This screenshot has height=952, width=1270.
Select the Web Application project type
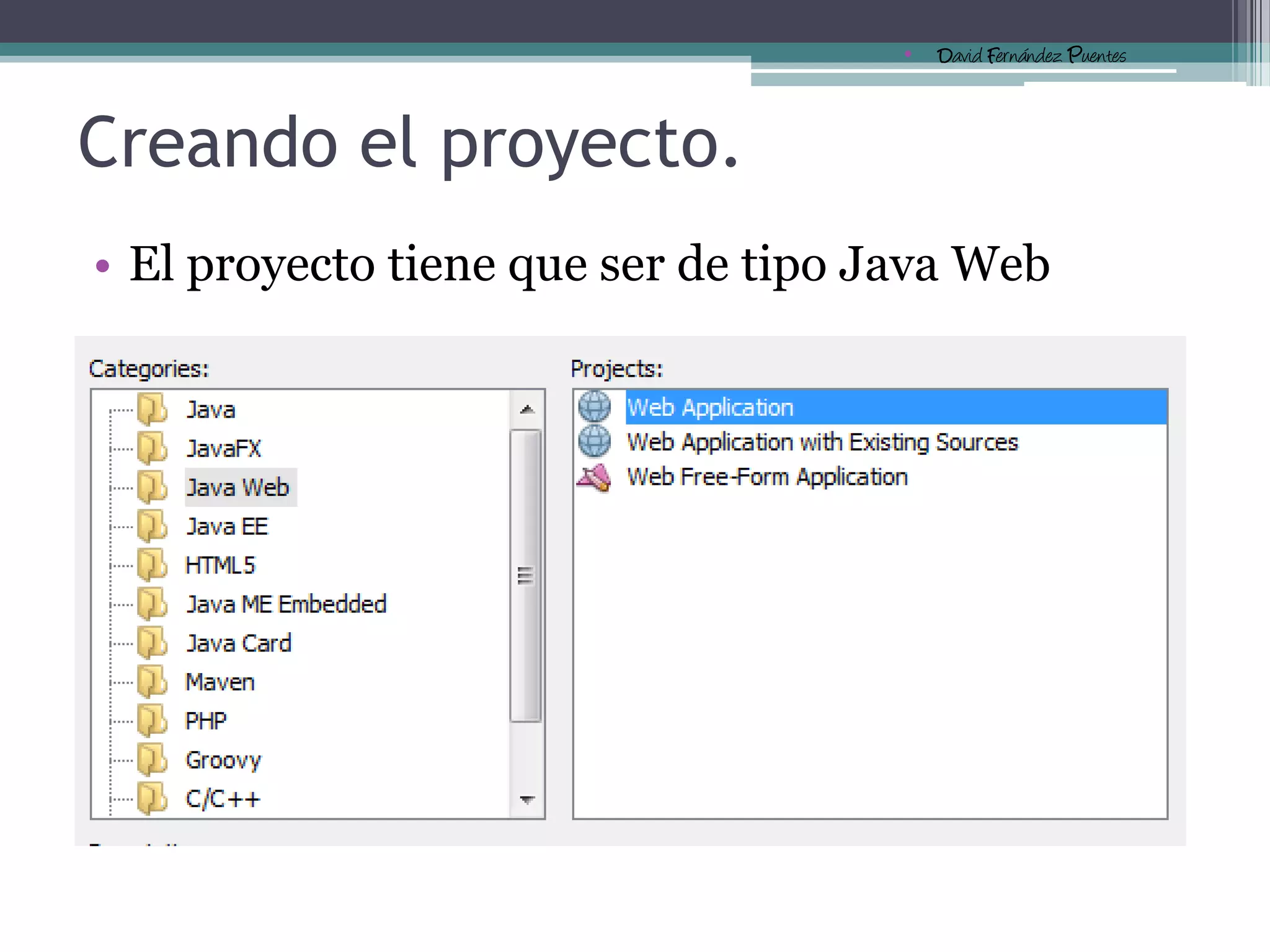tap(710, 407)
